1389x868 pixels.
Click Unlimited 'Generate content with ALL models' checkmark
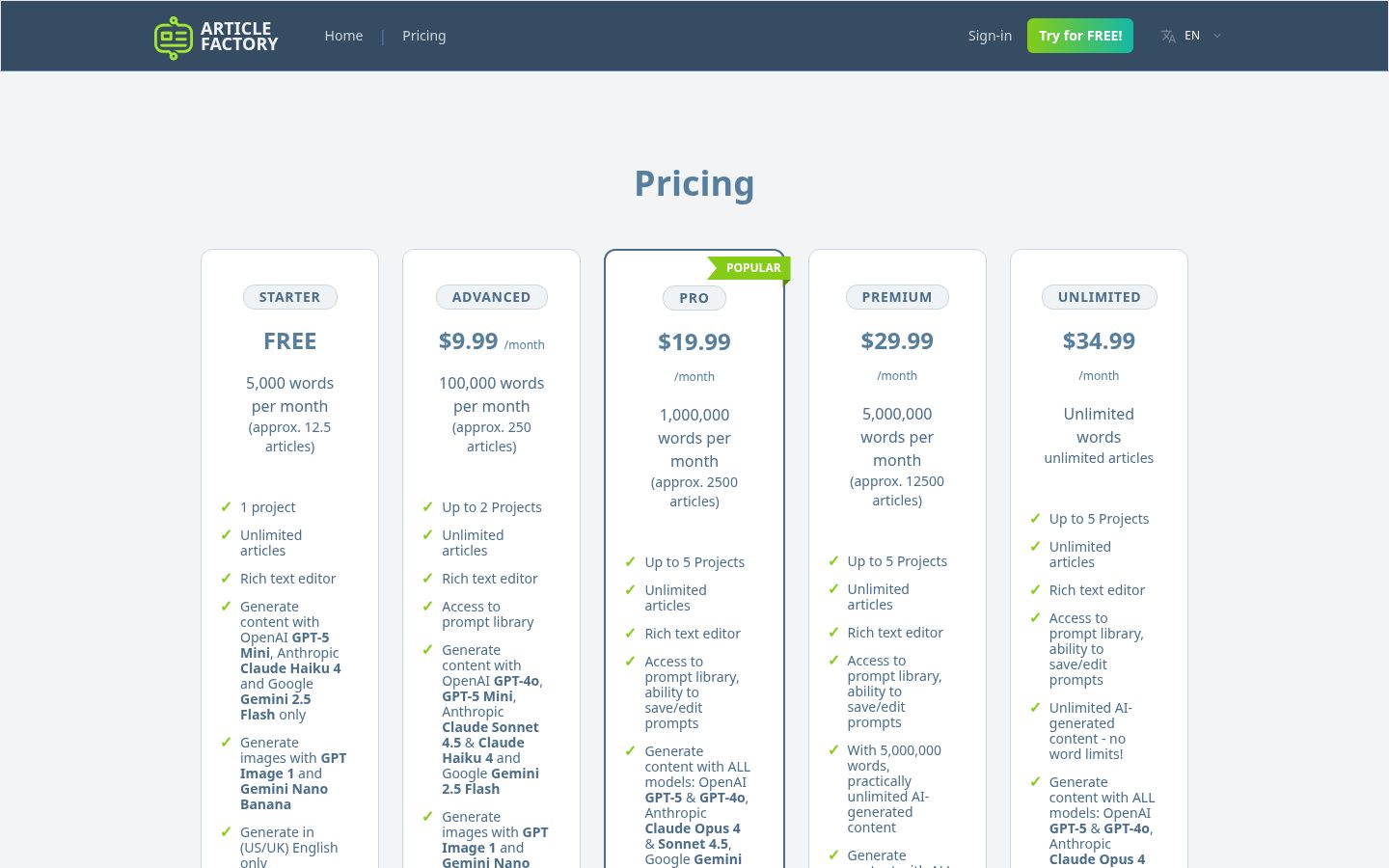point(1035,782)
